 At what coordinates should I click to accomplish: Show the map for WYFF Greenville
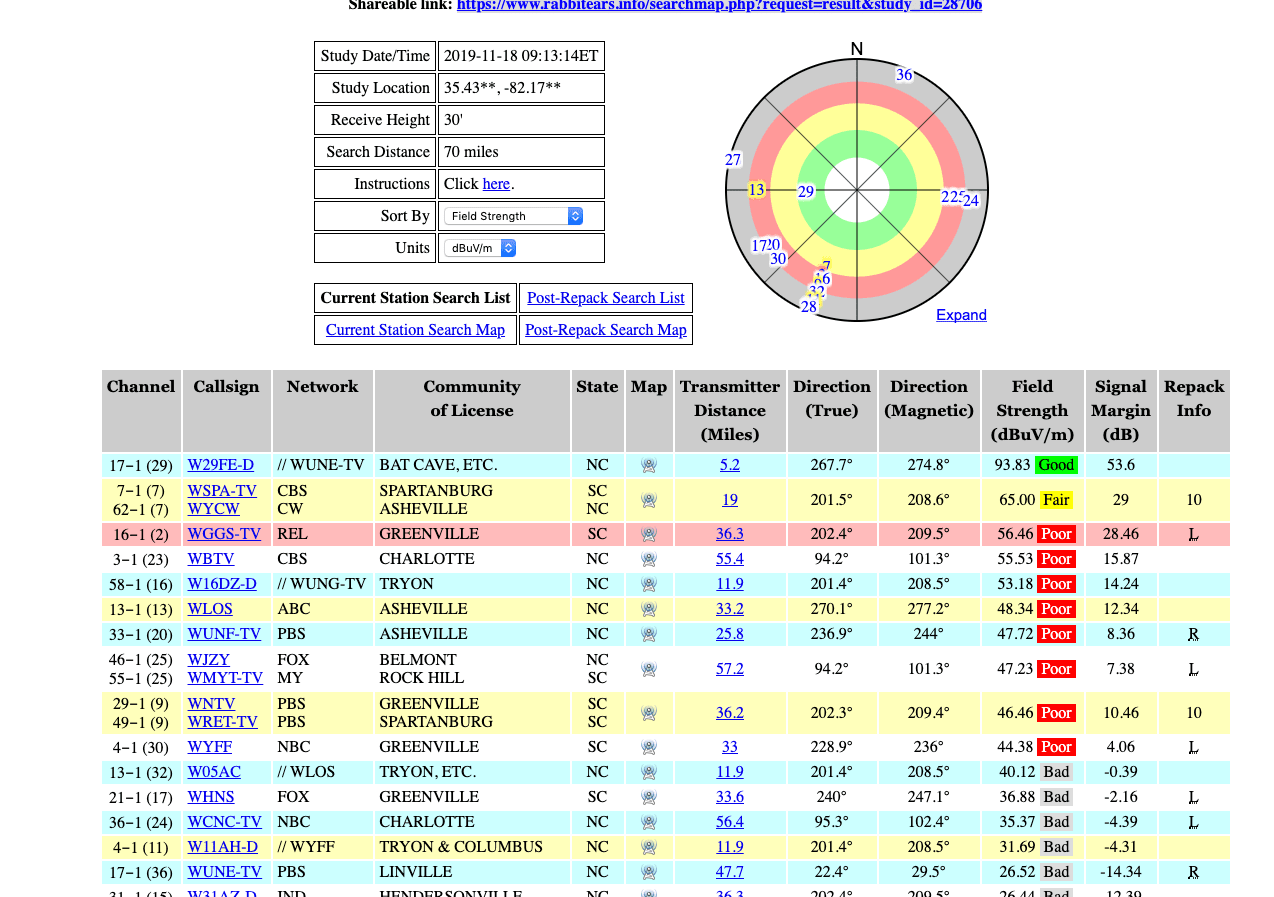pos(649,747)
